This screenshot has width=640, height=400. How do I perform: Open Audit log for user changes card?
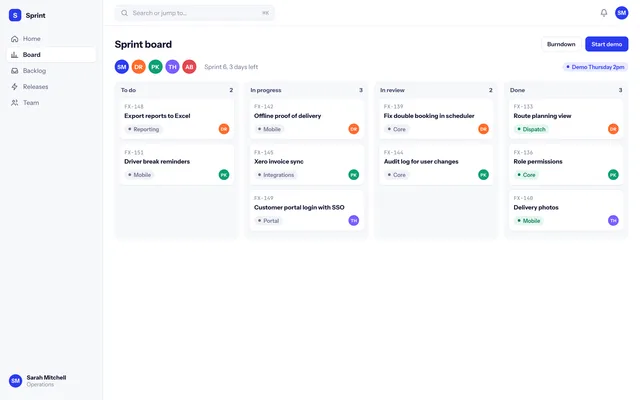[436, 164]
